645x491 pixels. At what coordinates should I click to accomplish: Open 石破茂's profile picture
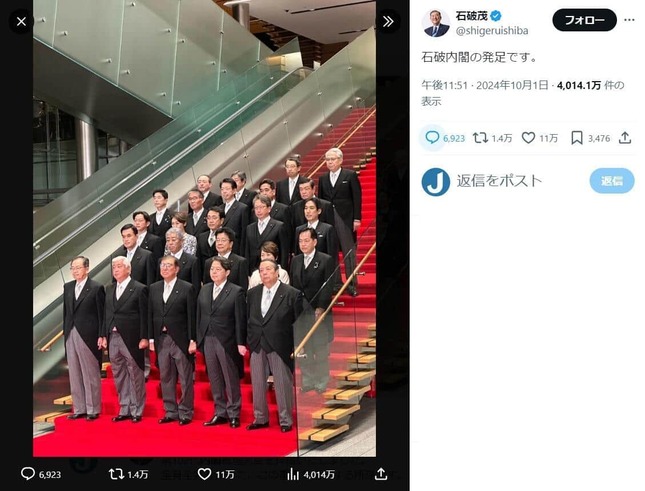pyautogui.click(x=436, y=23)
